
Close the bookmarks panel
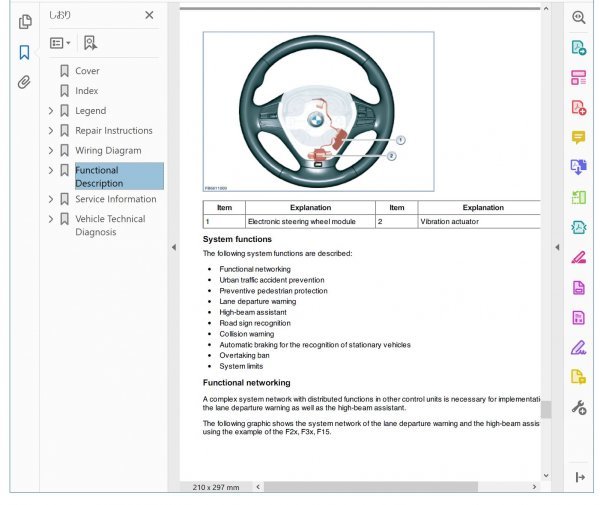click(149, 15)
